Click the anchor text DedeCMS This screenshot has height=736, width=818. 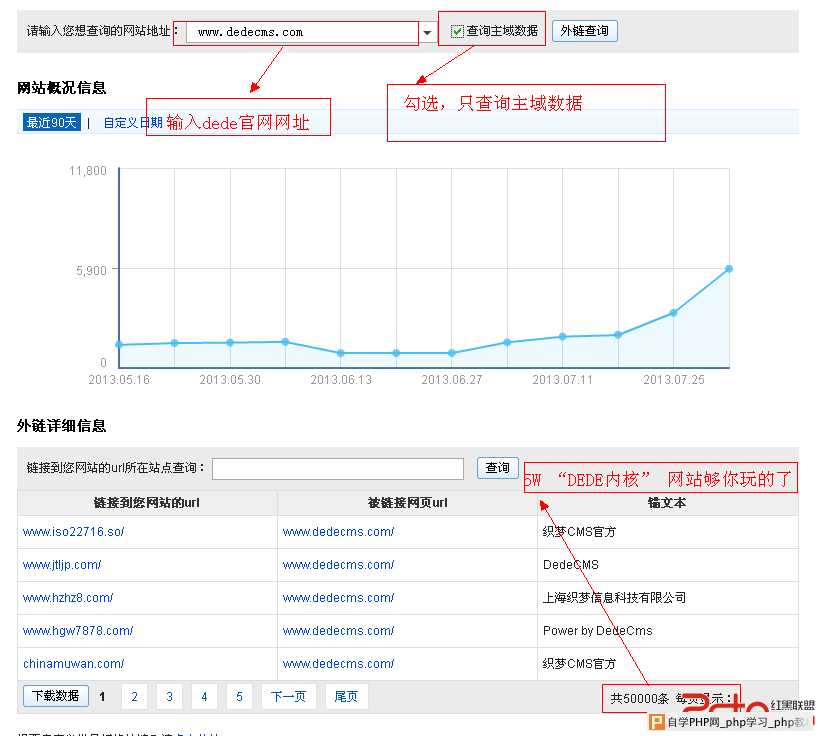coord(571,565)
